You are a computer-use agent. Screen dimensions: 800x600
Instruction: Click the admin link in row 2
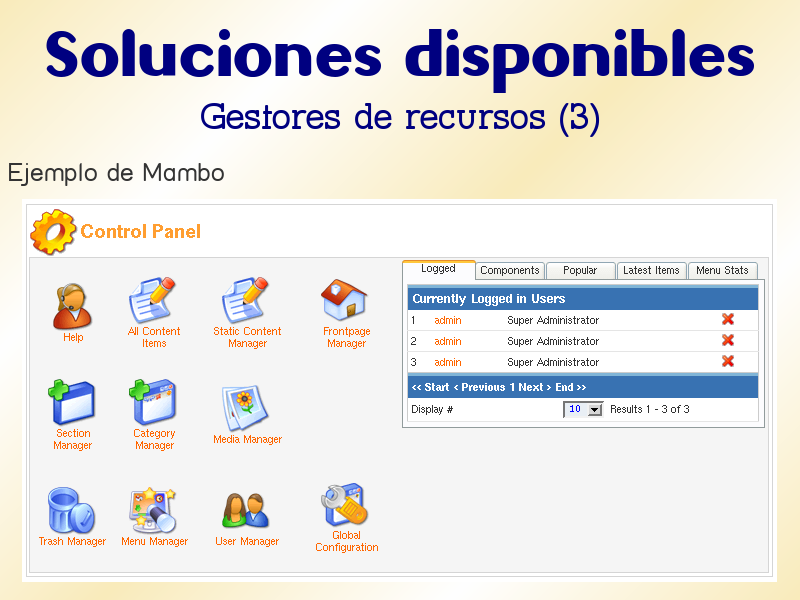point(447,341)
